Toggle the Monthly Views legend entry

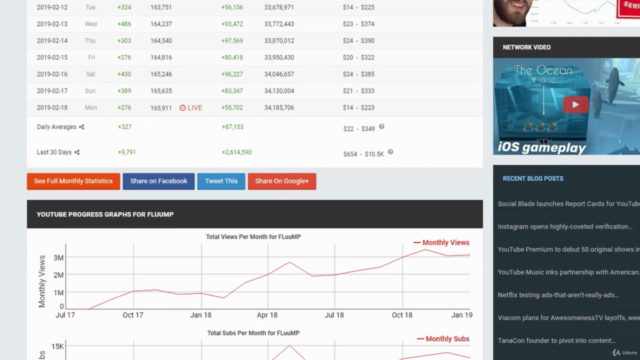tap(441, 242)
